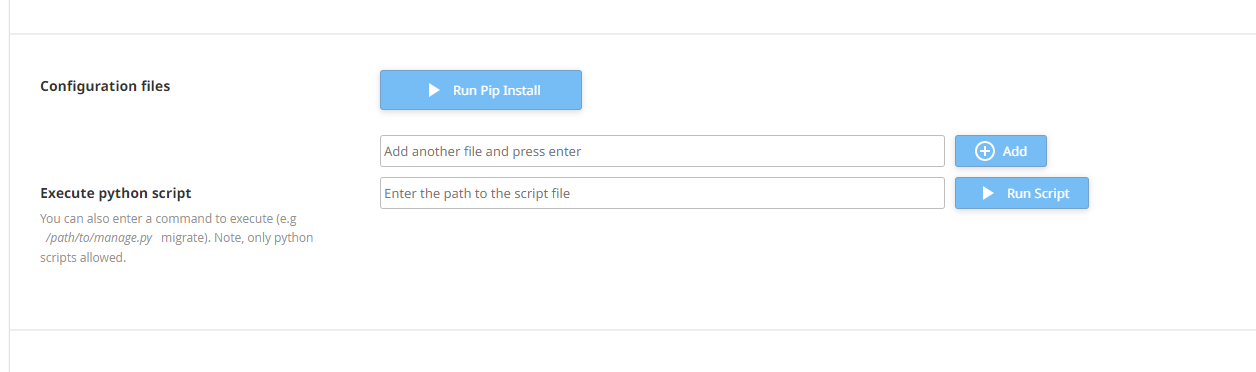This screenshot has width=1256, height=372.
Task: Click the circled plus icon beside Add
Action: pos(984,151)
